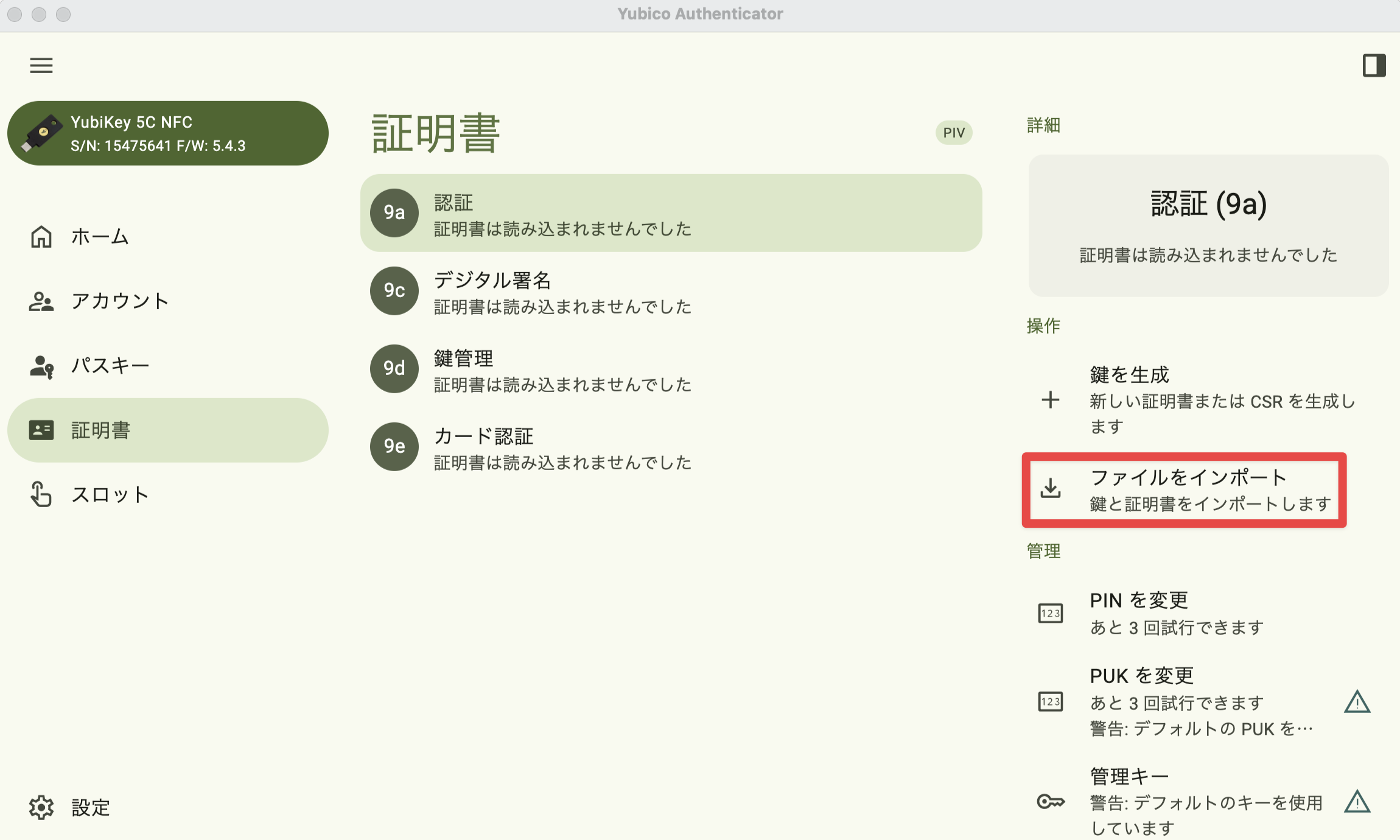Click the 管理 section label
This screenshot has width=1400, height=840.
(x=1043, y=551)
